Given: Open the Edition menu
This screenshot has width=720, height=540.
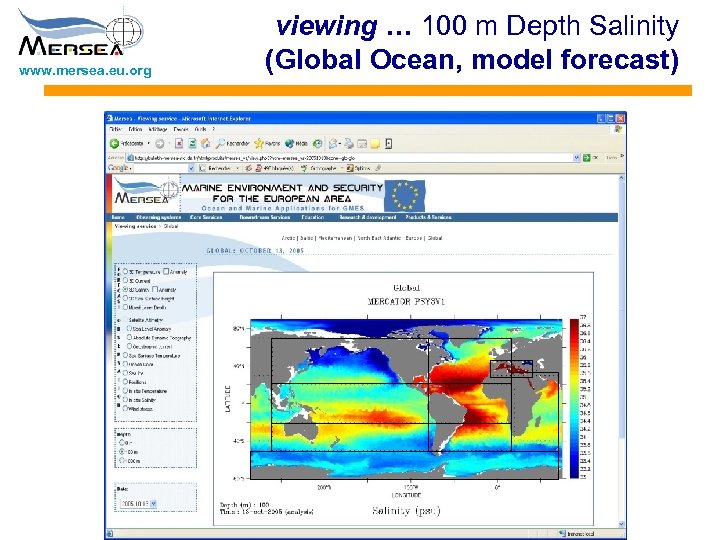Looking at the screenshot, I should [x=135, y=129].
